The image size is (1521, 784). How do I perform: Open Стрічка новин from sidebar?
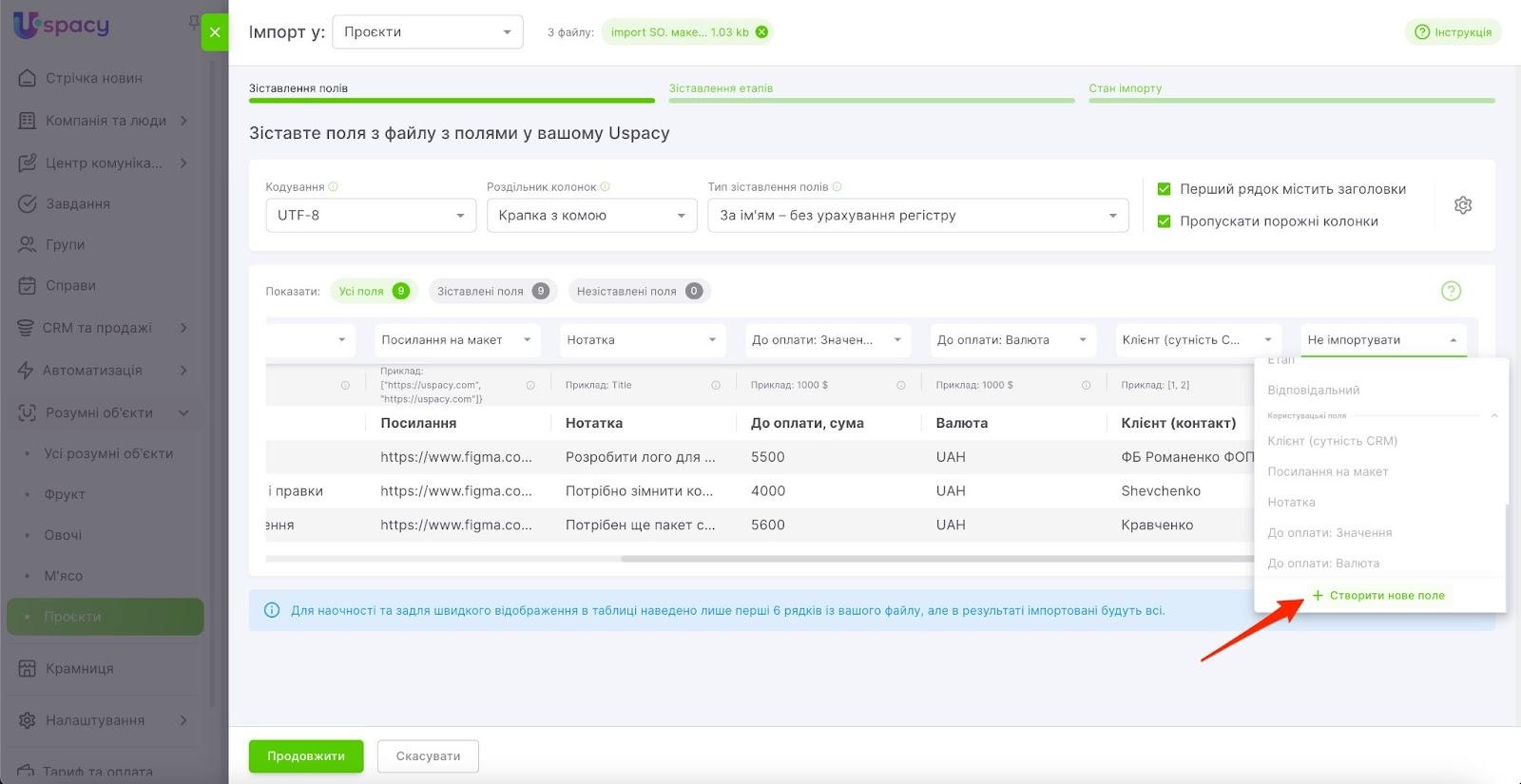[93, 78]
